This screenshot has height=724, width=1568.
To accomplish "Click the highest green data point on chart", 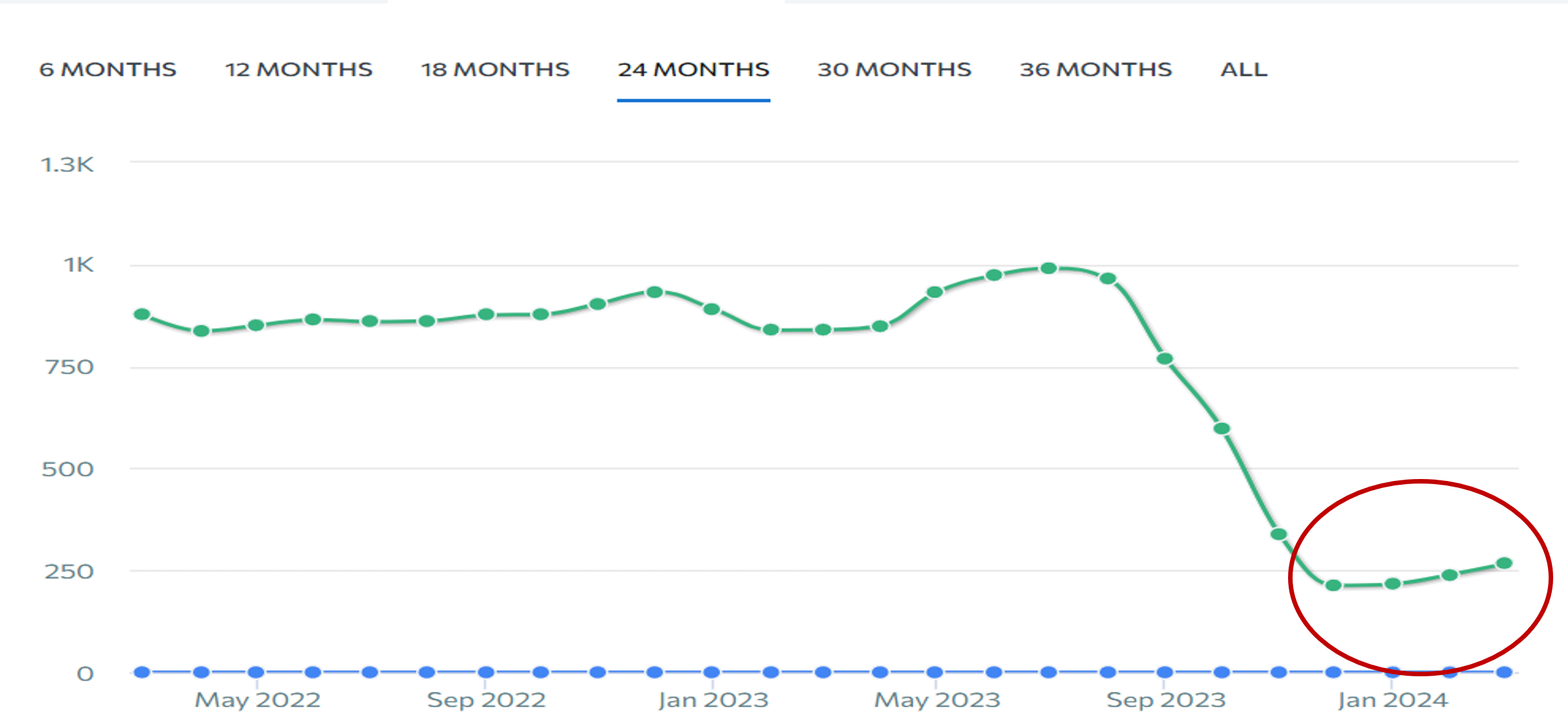I will (x=1049, y=268).
